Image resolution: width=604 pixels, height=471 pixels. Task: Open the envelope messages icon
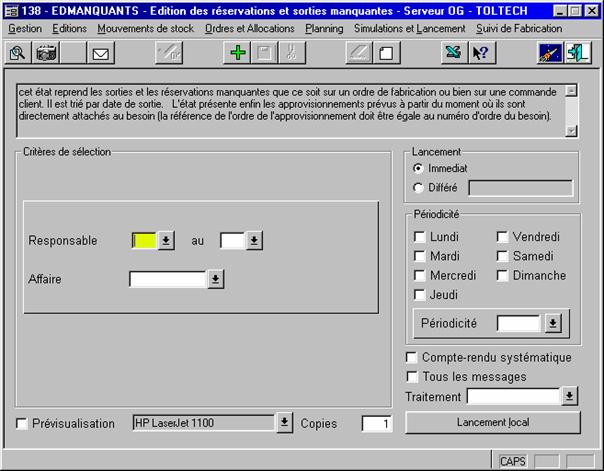click(100, 53)
